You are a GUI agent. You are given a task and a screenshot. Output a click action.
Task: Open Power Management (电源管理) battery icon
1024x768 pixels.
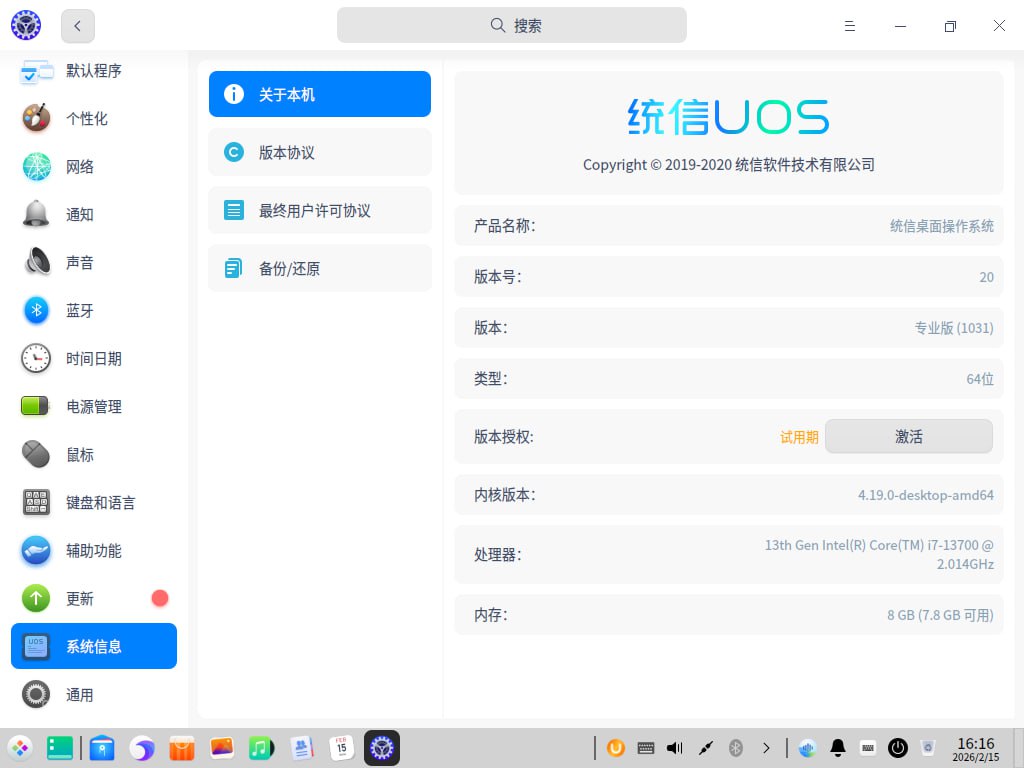click(x=36, y=407)
